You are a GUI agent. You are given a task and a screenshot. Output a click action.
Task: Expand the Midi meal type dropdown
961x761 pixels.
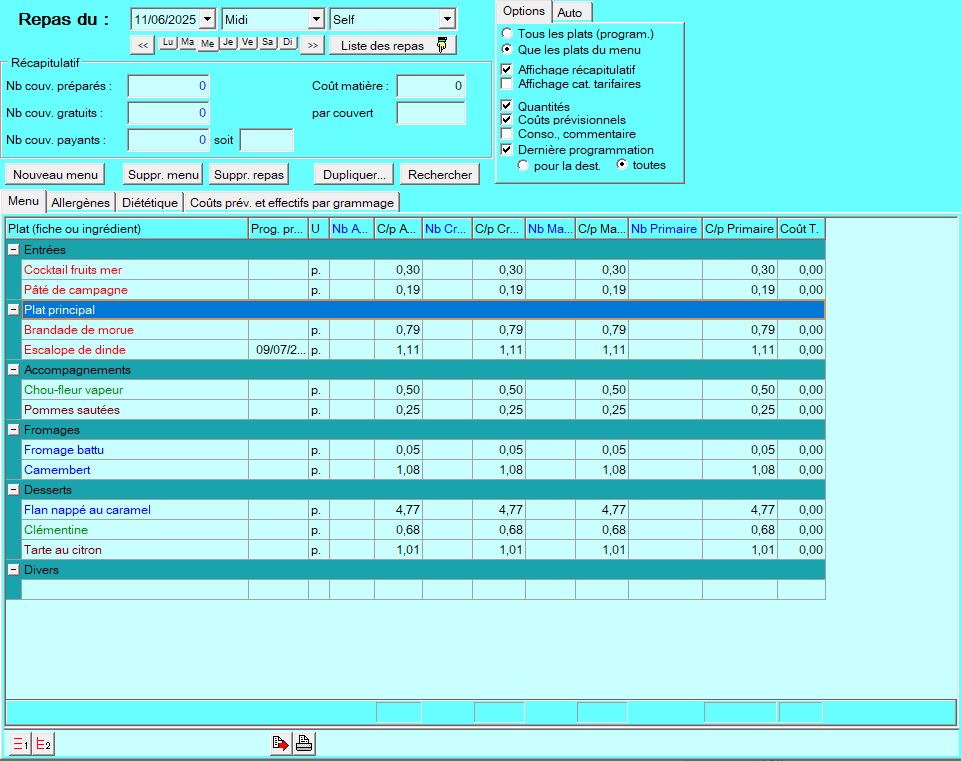tap(316, 19)
